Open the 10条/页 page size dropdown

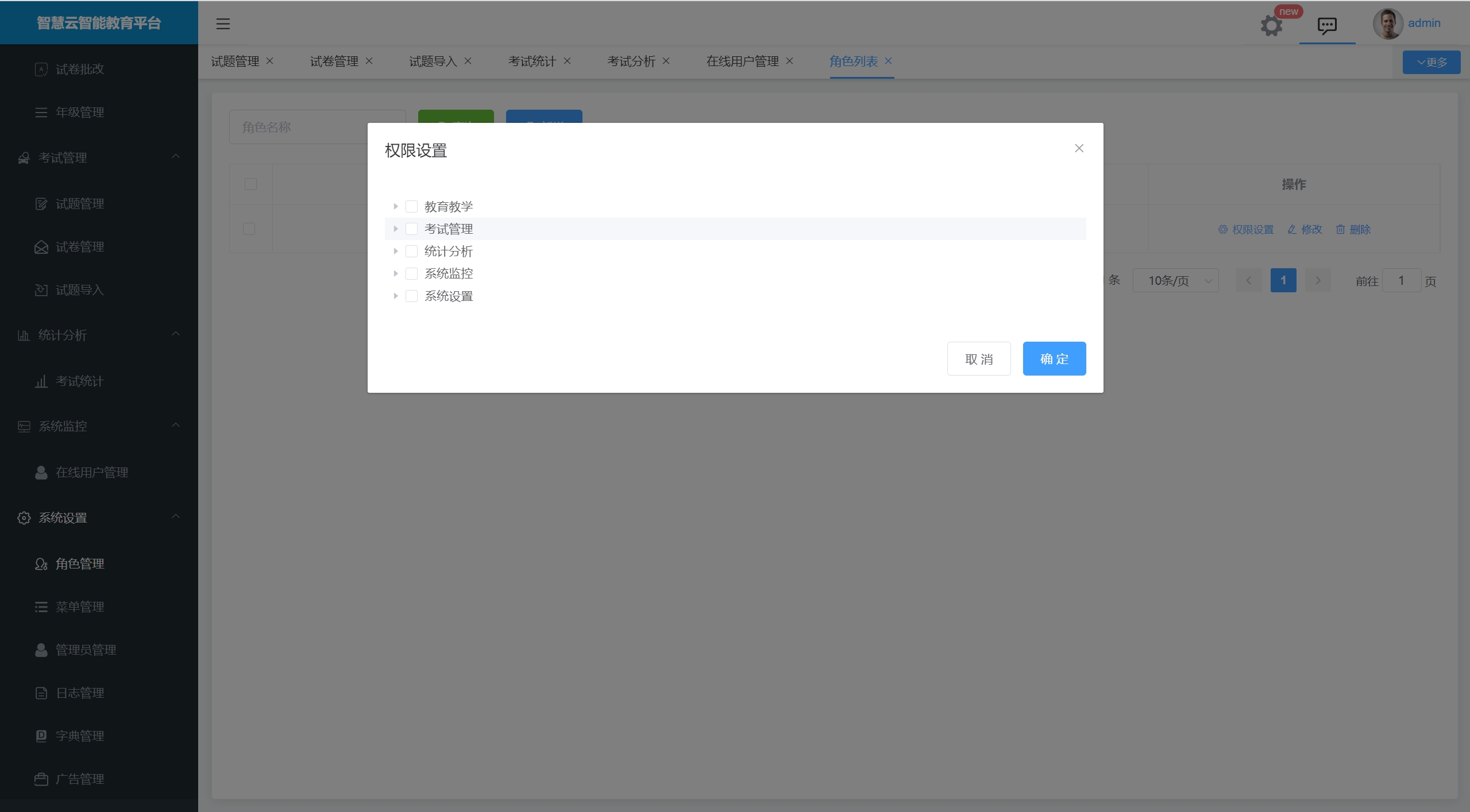click(1175, 281)
